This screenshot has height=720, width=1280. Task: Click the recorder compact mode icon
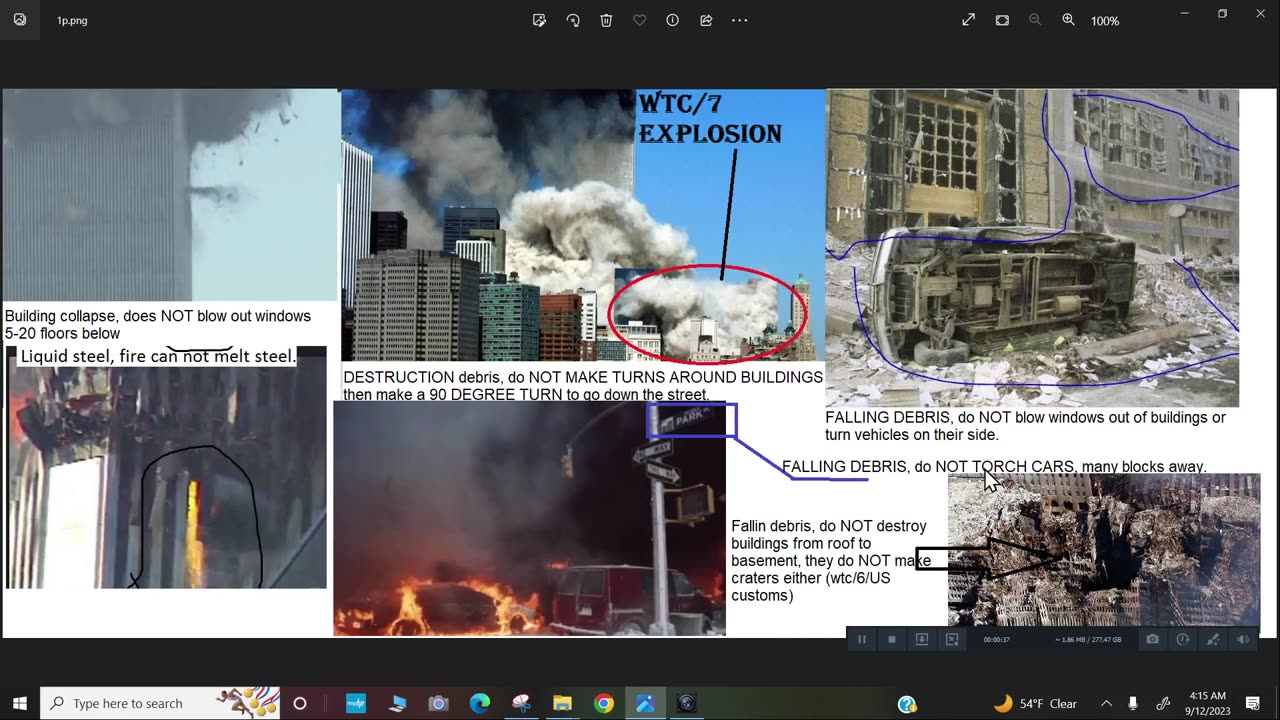click(952, 639)
